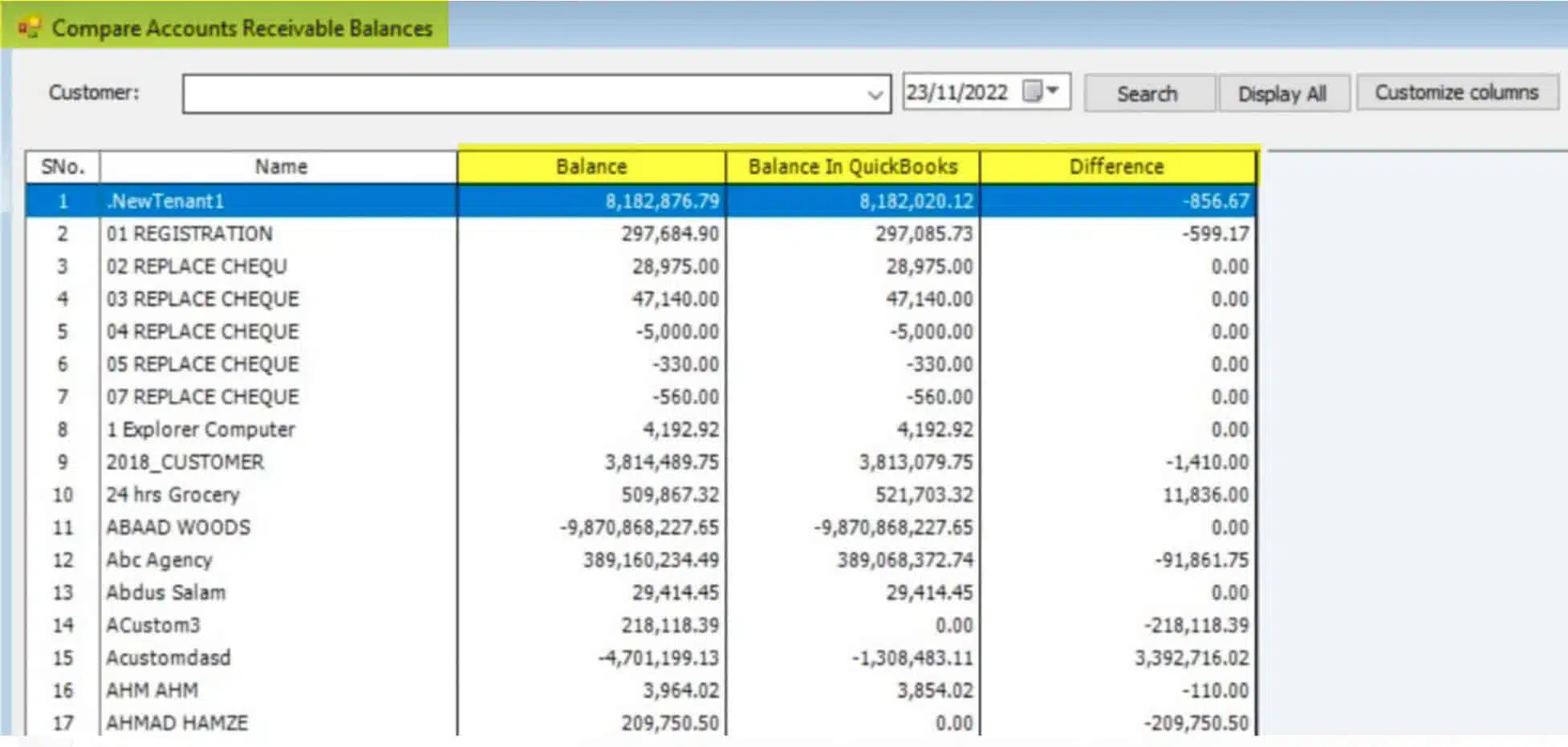Click the Name column header
Image resolution: width=1568 pixels, height=747 pixels.
click(x=281, y=167)
